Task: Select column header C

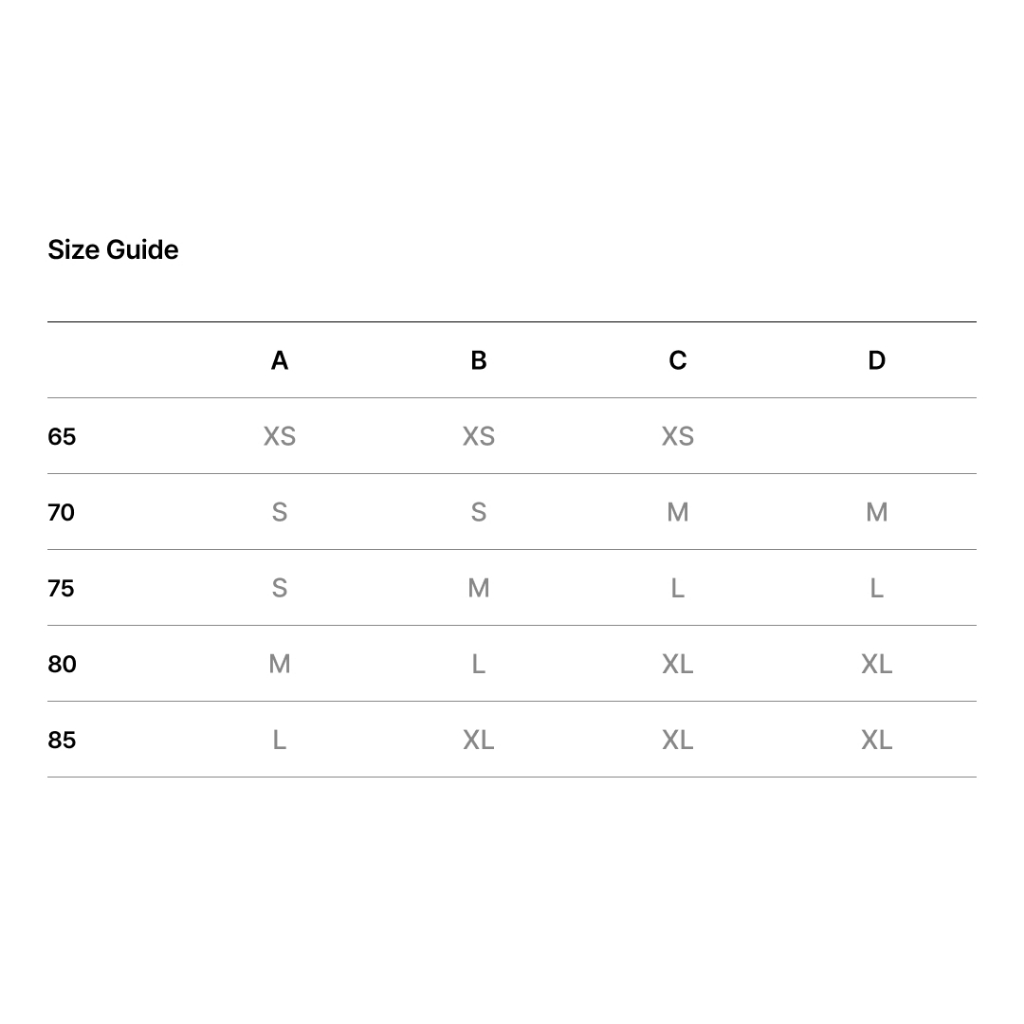Action: click(x=678, y=360)
